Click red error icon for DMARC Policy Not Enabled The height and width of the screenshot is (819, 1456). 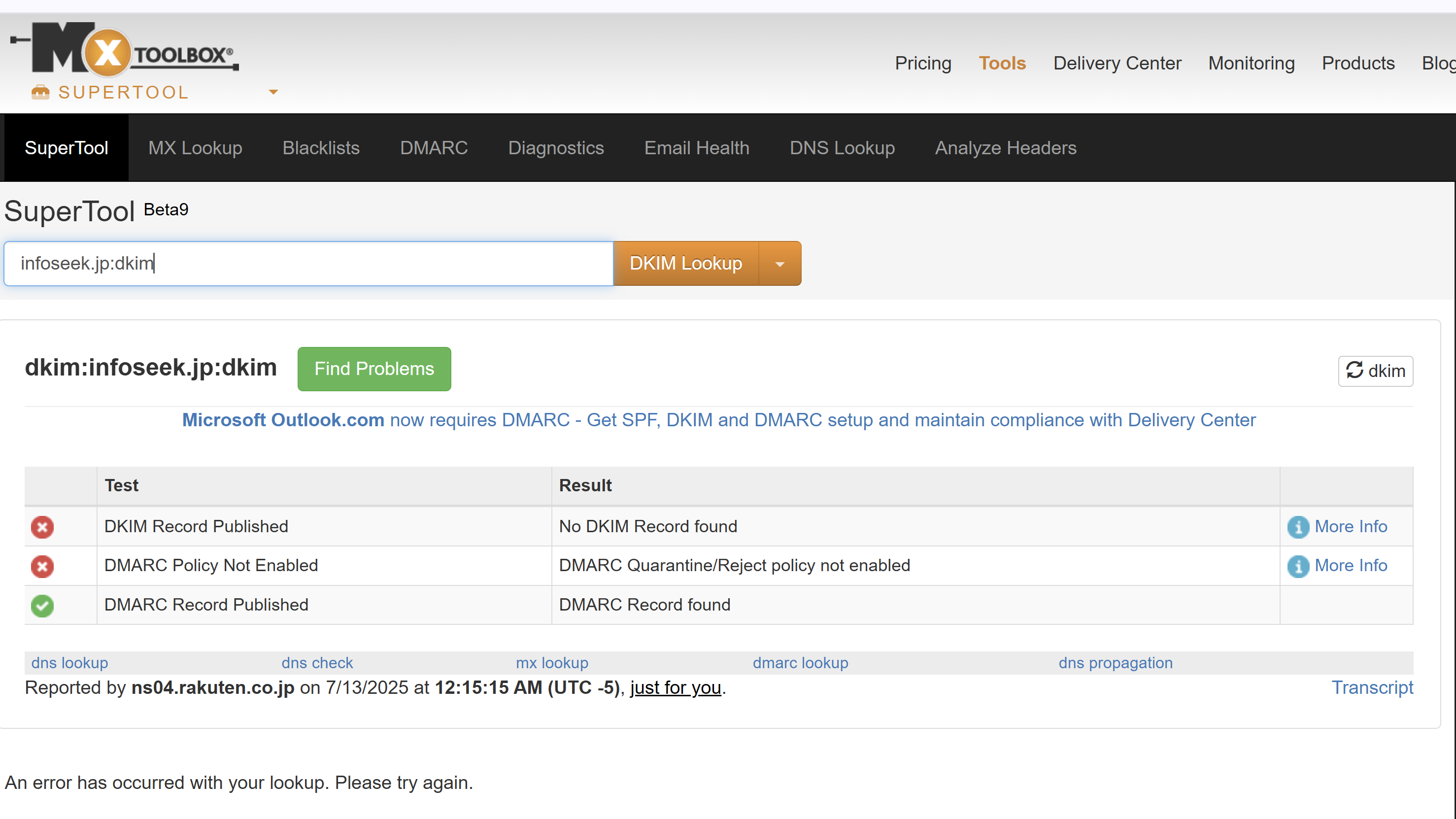(x=42, y=566)
